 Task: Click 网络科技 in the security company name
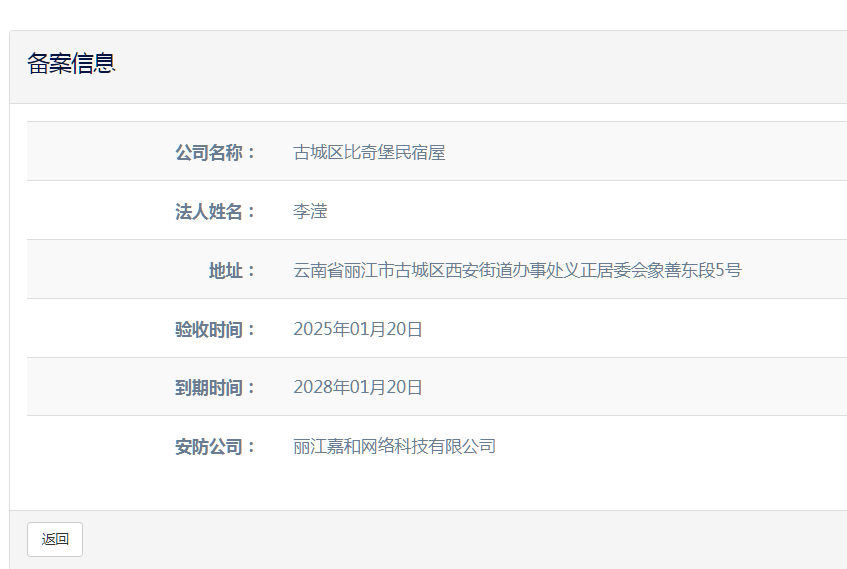tap(395, 446)
